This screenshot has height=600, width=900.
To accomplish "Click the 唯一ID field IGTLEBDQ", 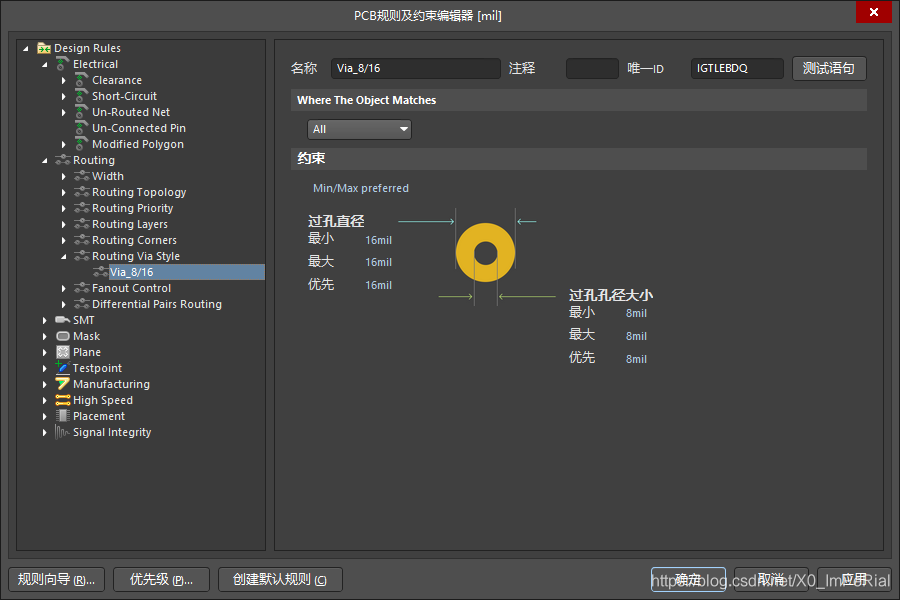I will tap(737, 68).
